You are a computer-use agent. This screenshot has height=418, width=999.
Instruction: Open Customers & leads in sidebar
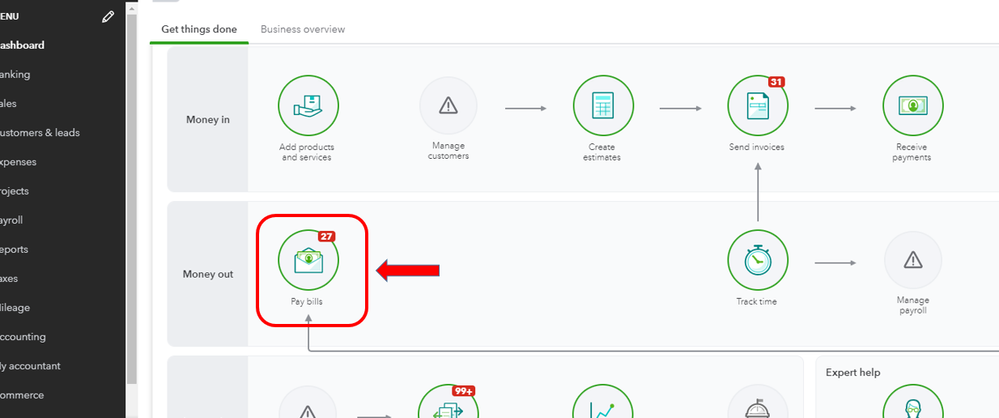[40, 133]
